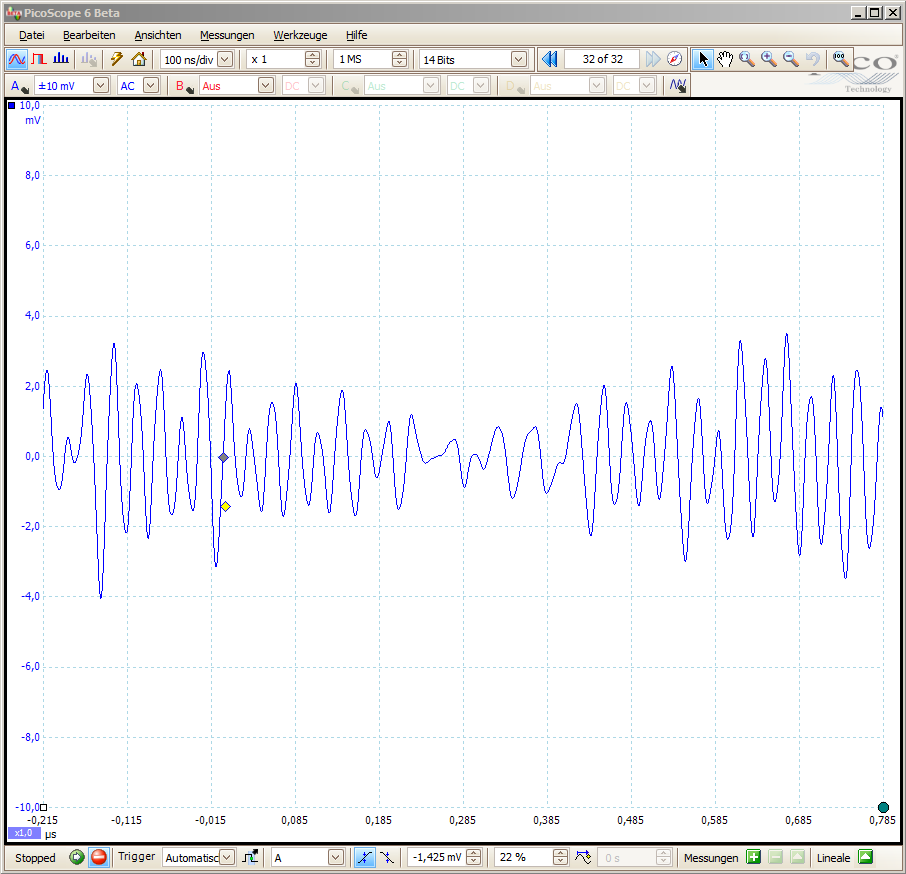
Task: Click the 1 MS sample count stepper
Action: coord(399,59)
